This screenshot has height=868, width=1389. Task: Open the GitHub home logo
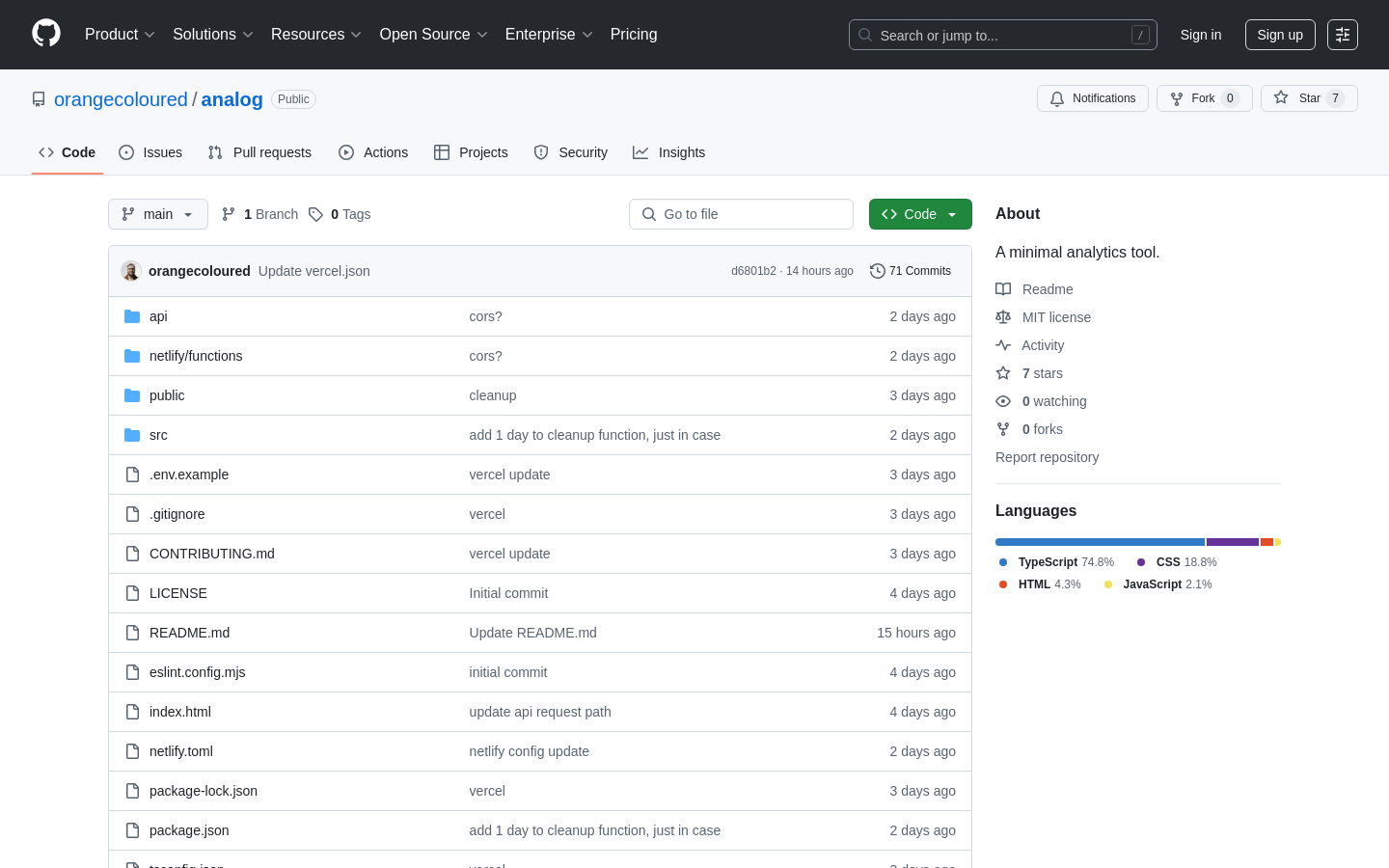click(x=46, y=34)
